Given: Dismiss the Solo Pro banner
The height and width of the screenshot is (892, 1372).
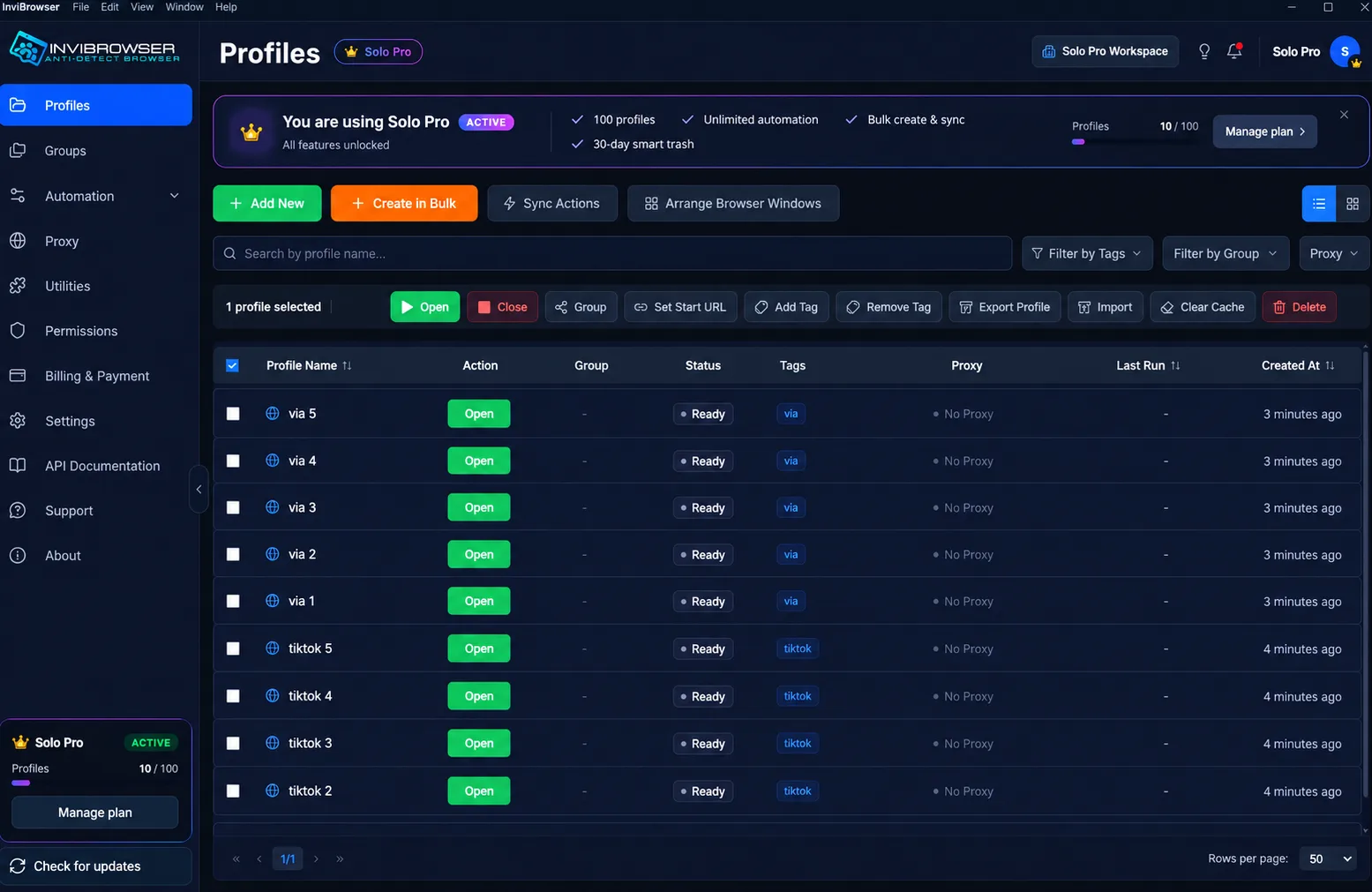Looking at the screenshot, I should click(1344, 115).
